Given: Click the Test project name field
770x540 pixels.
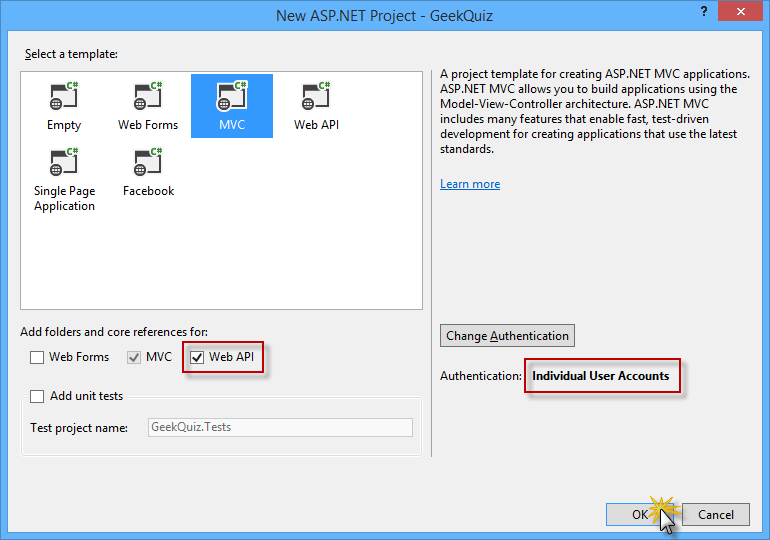Looking at the screenshot, I should click(280, 427).
